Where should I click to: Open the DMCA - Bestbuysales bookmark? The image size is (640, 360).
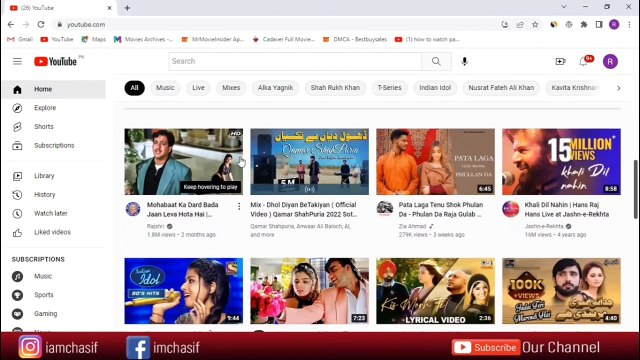click(x=355, y=39)
